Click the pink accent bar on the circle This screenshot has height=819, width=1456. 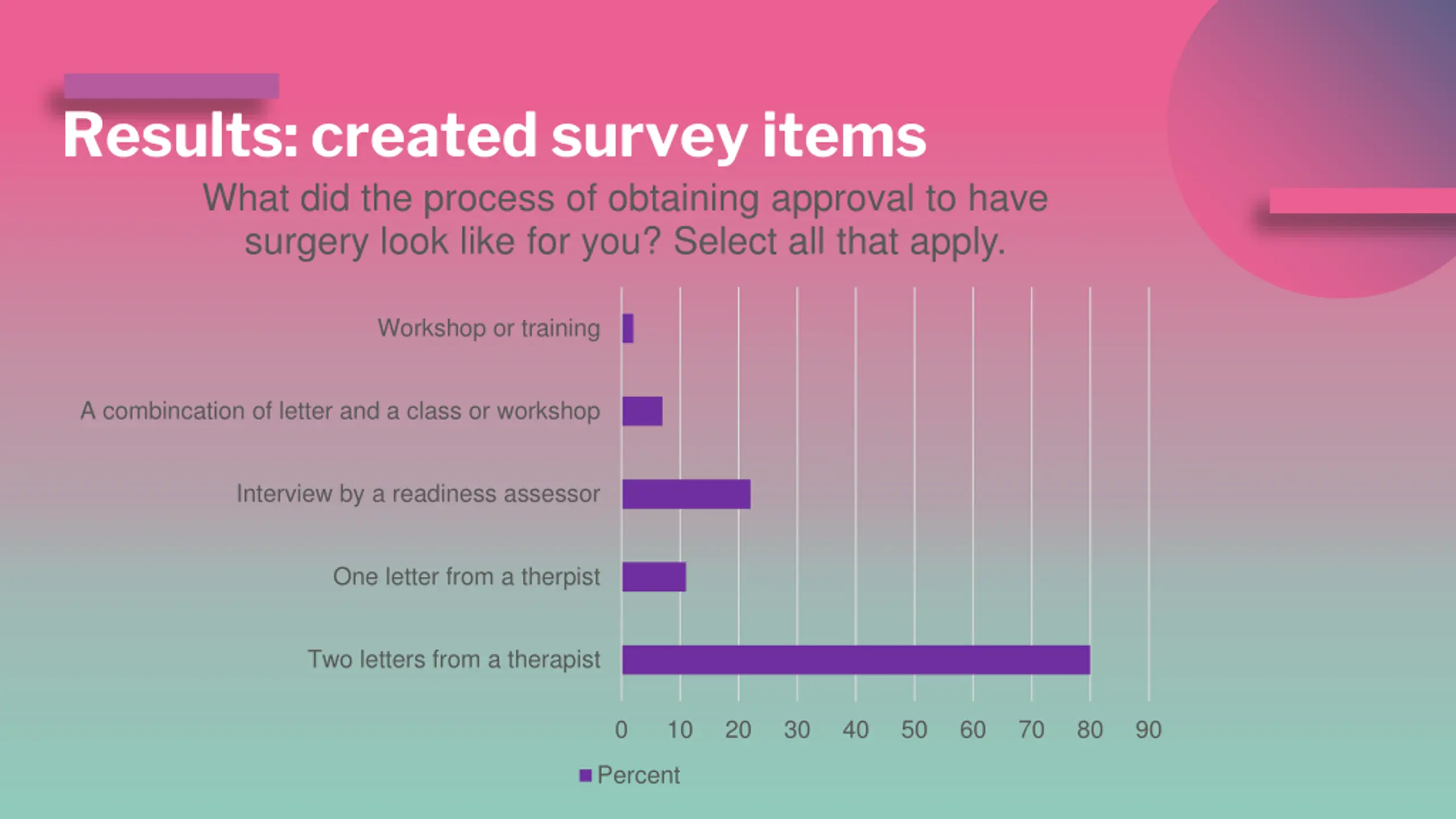click(x=1363, y=201)
